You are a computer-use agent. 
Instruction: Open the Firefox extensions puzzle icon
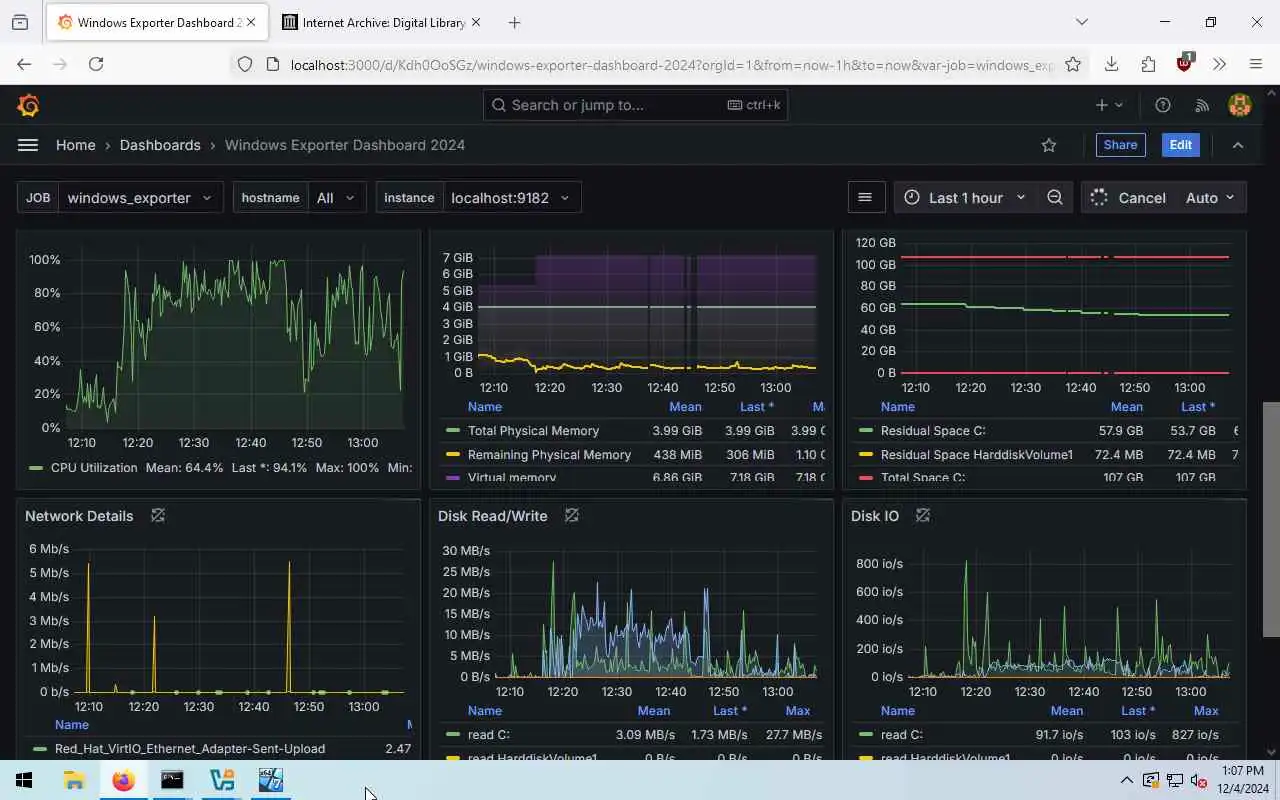1148,64
